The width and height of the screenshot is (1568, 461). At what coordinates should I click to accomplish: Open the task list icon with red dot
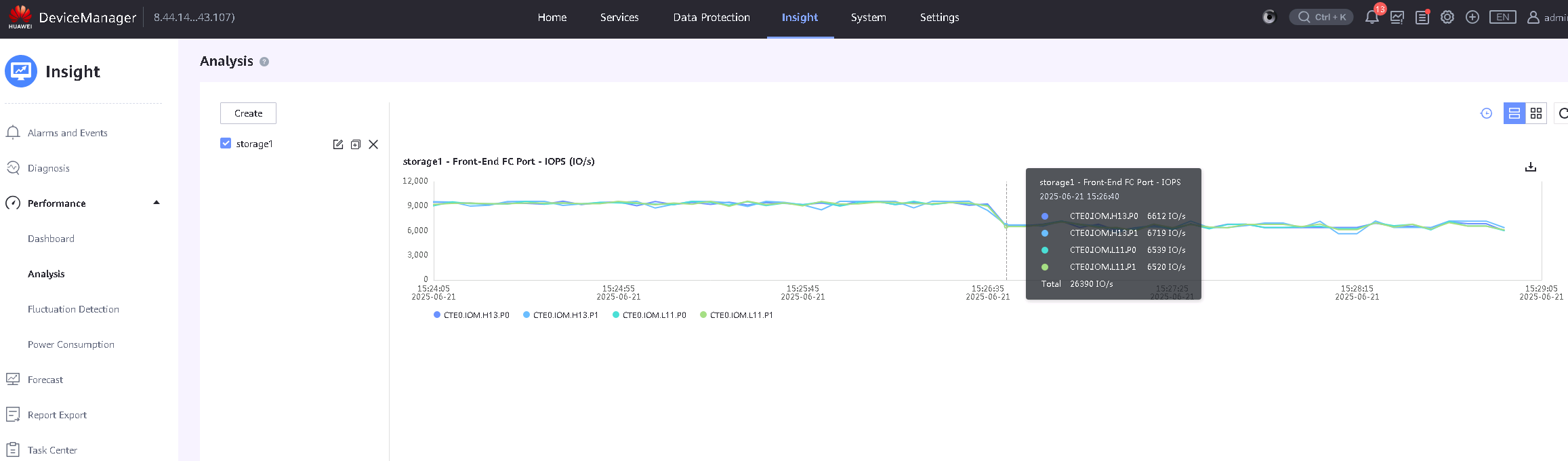(1422, 17)
